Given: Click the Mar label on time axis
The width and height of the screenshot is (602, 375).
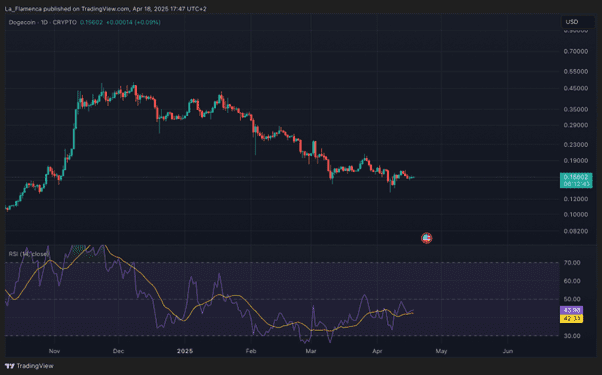Looking at the screenshot, I should point(311,351).
